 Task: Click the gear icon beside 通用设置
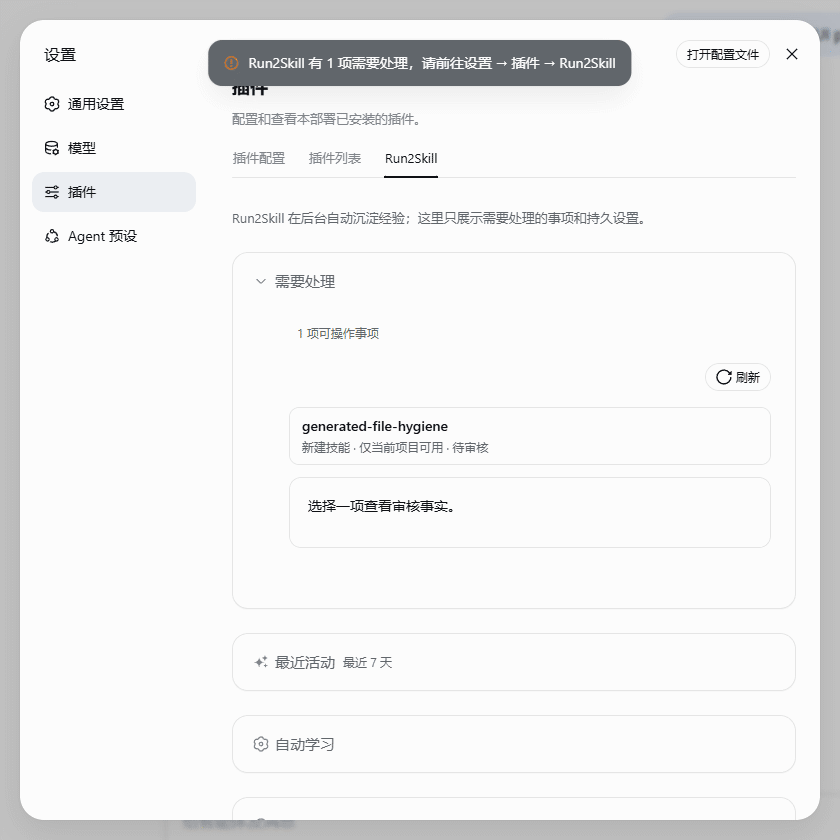pyautogui.click(x=52, y=104)
